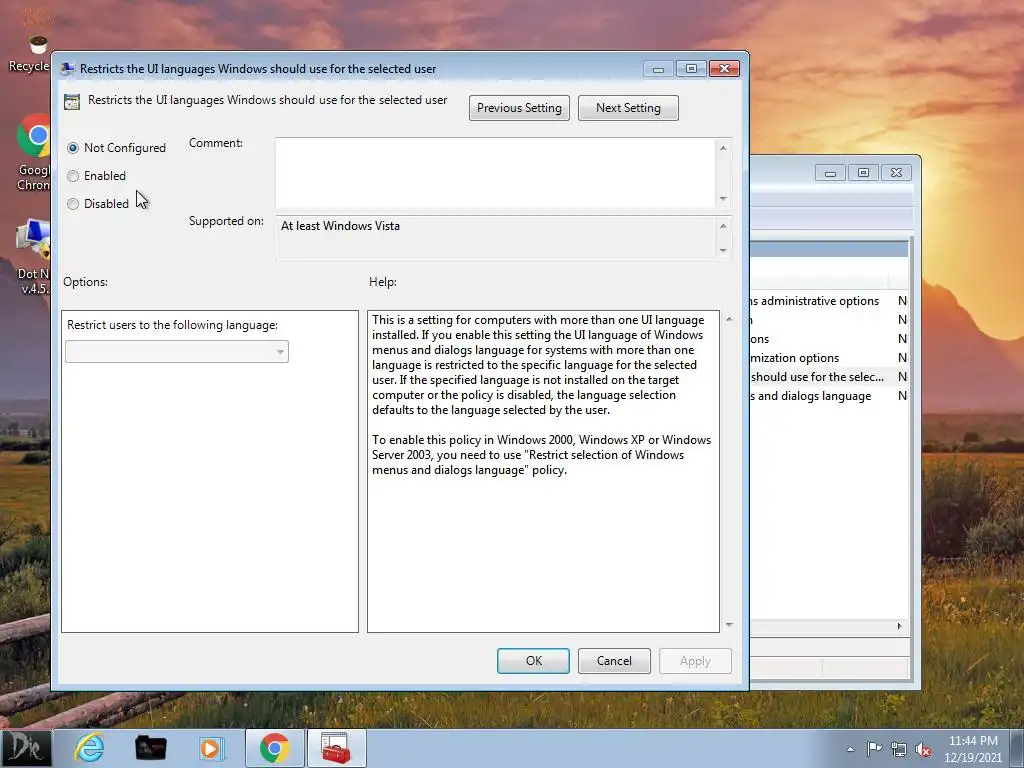
Task: Close the policy setting dialog
Action: [x=724, y=69]
